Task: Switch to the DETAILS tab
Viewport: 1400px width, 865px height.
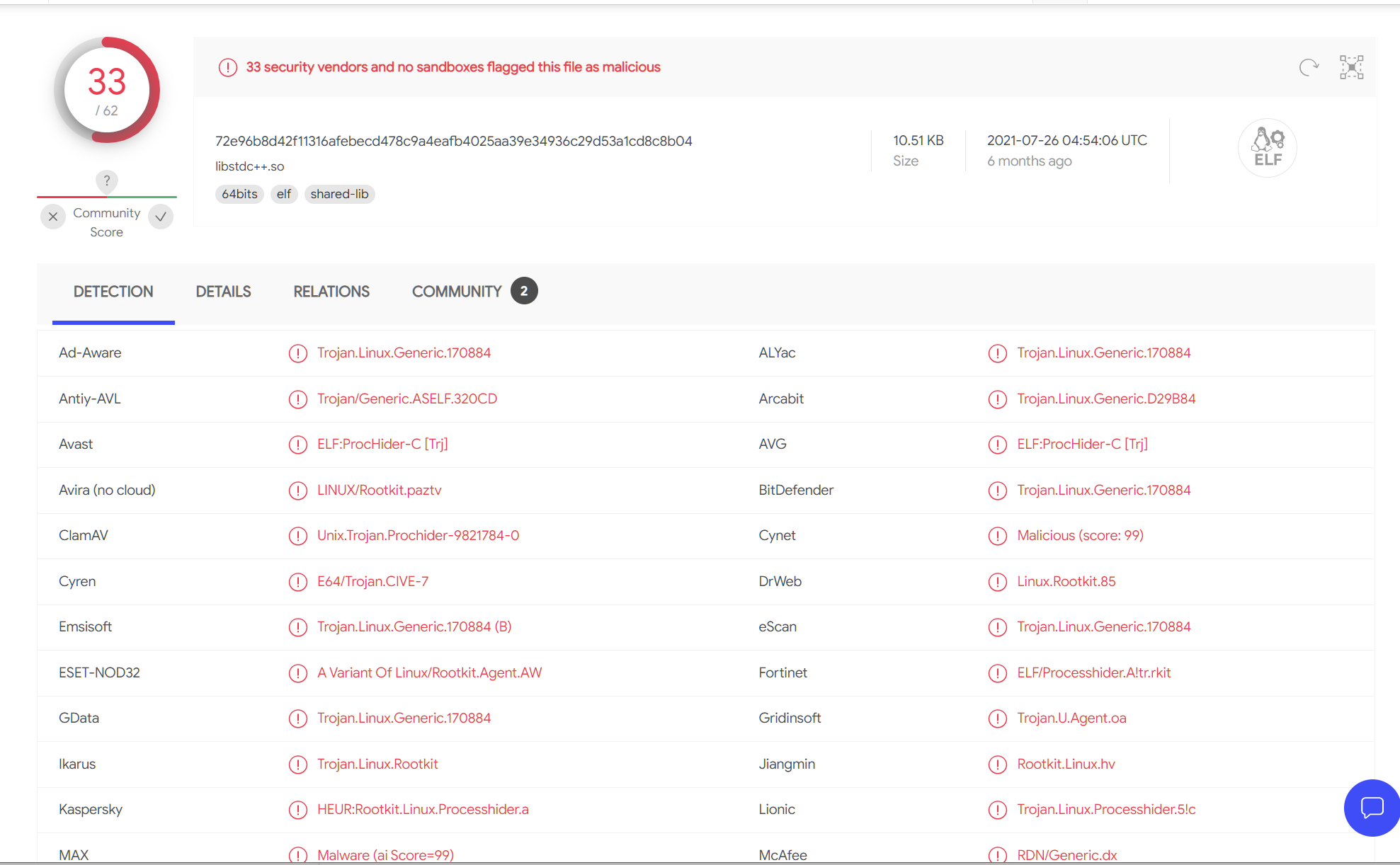Action: coord(223,292)
